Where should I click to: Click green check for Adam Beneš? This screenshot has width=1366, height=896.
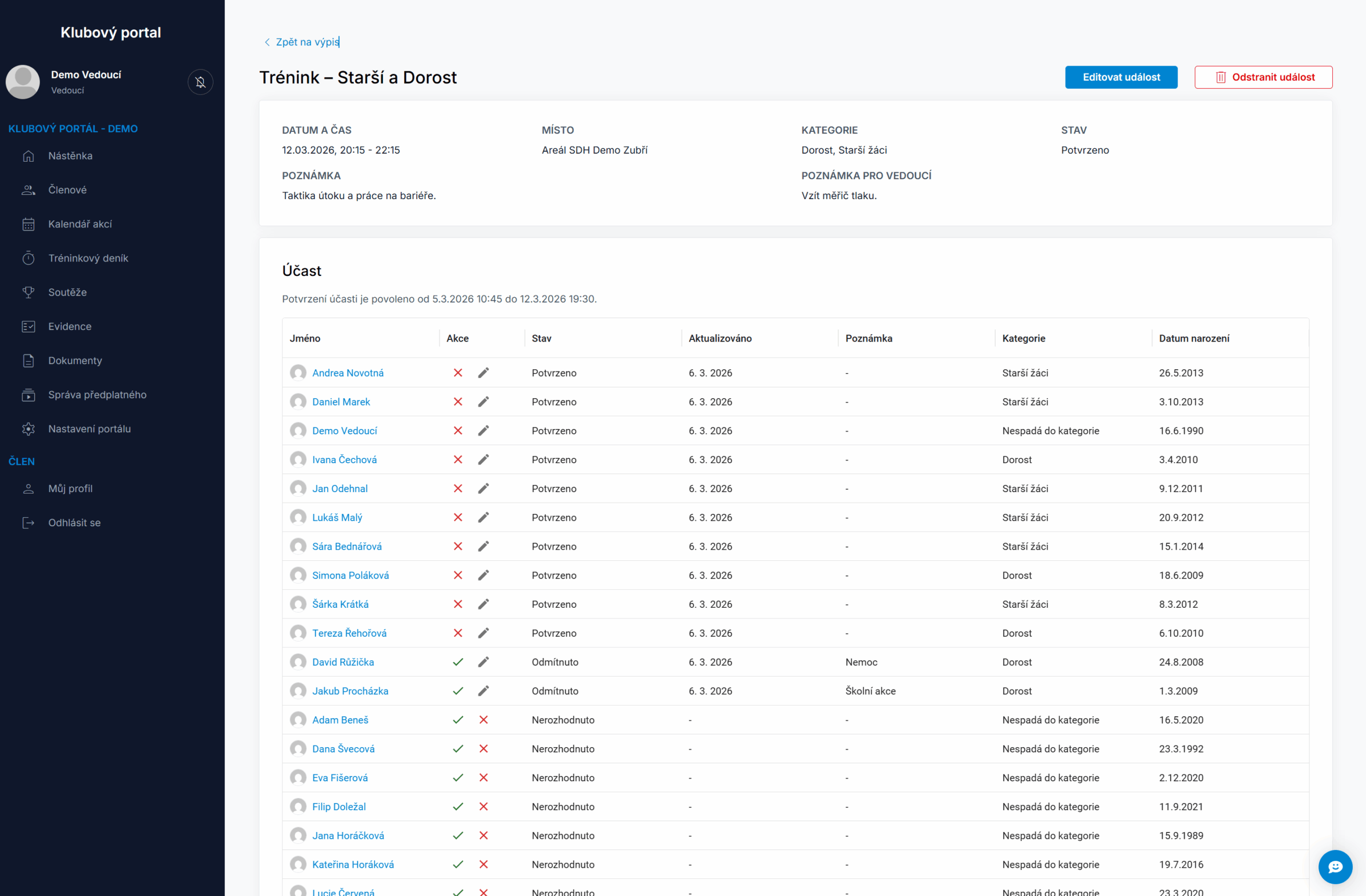(457, 720)
